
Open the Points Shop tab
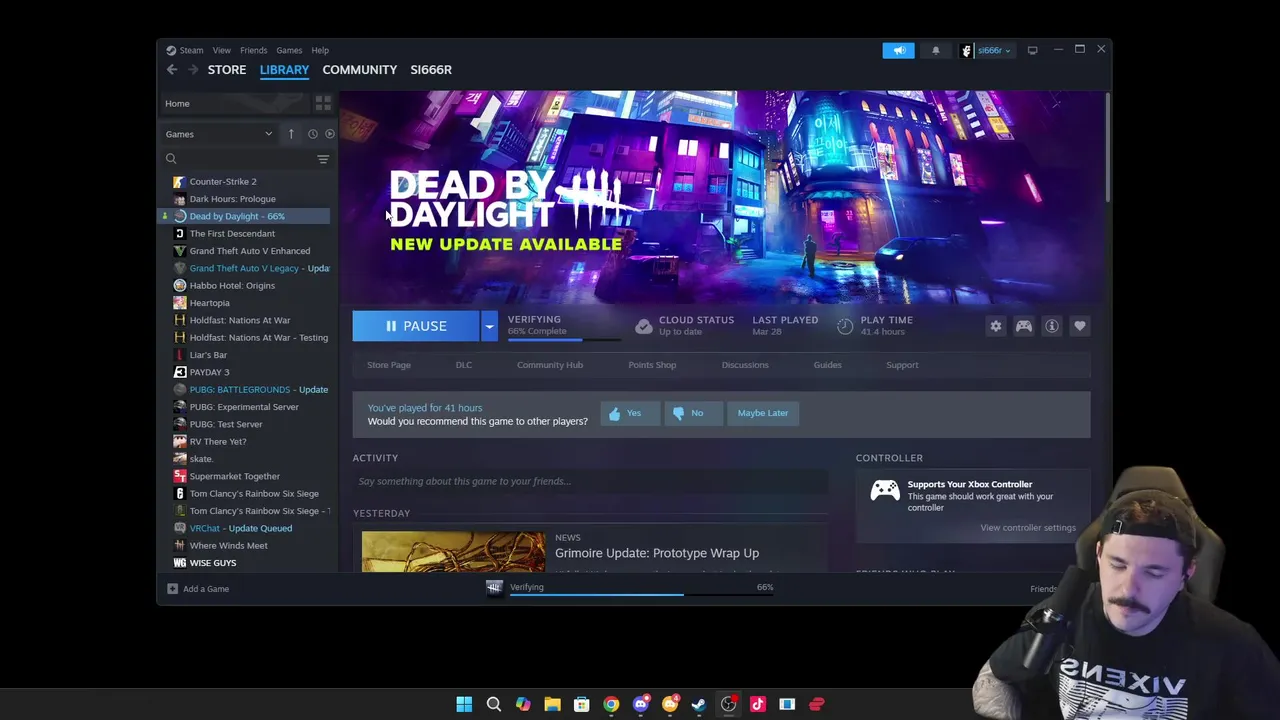point(652,365)
